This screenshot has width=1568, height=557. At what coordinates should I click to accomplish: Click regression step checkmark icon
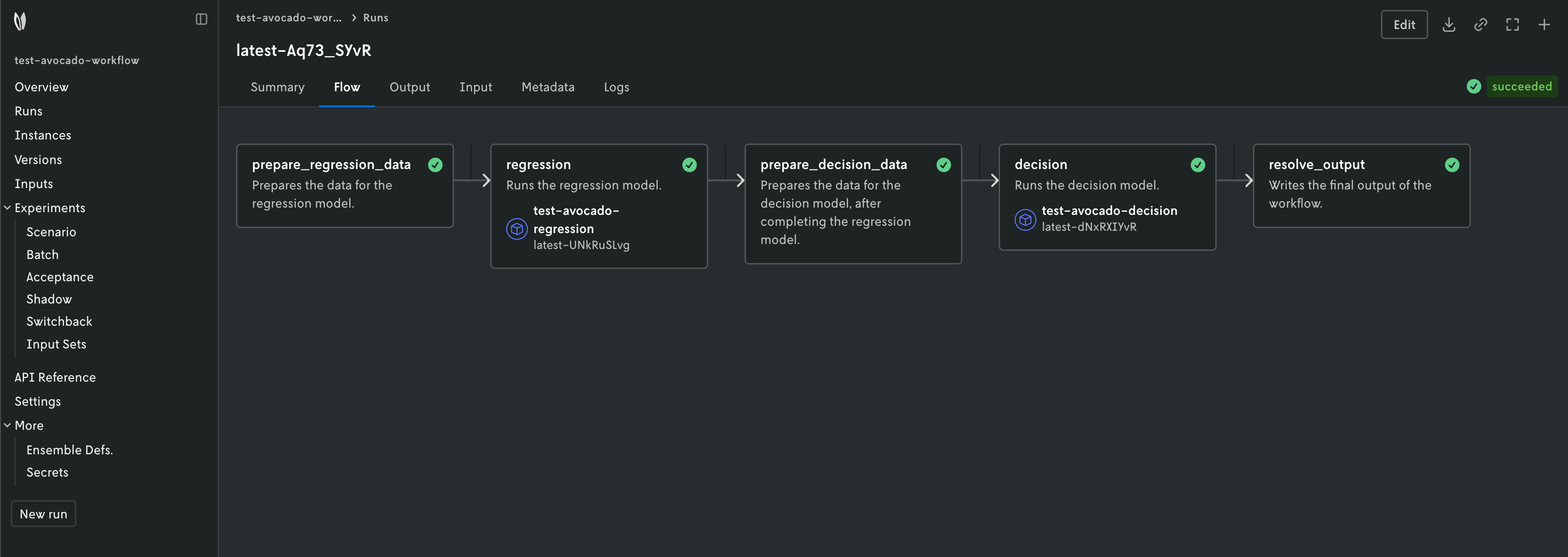[689, 164]
